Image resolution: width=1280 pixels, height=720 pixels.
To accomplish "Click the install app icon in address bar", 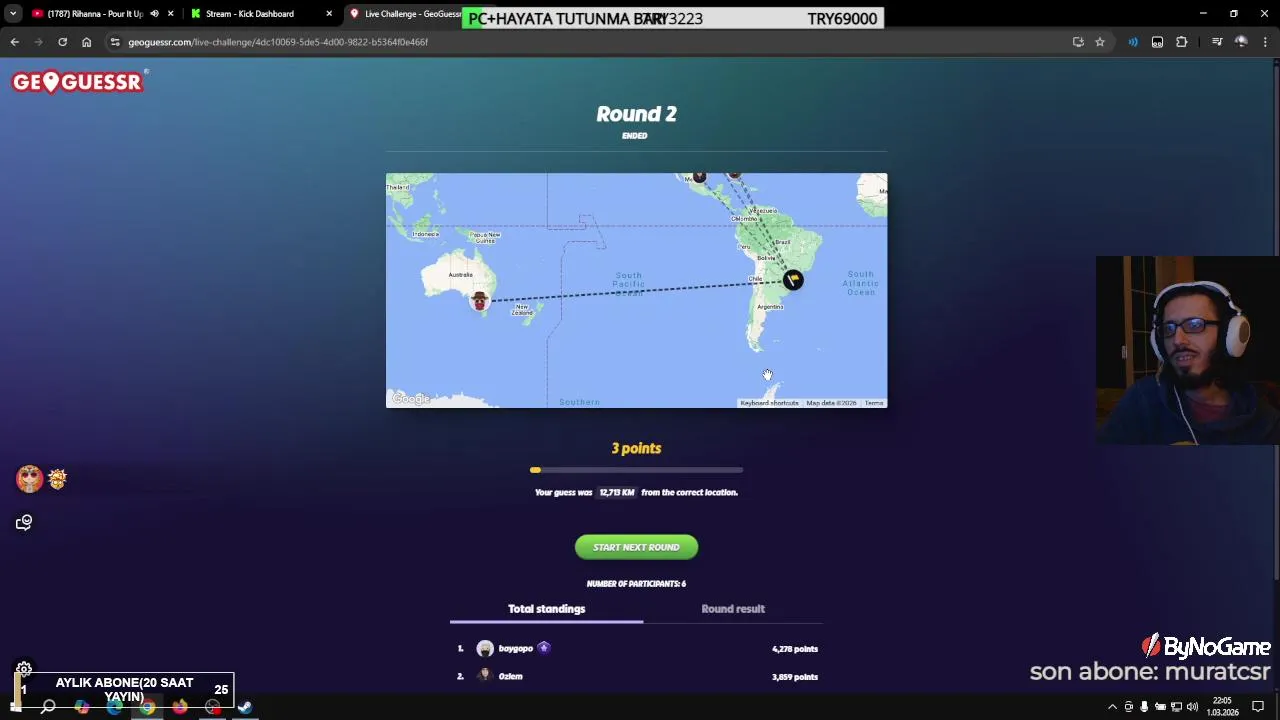I will [x=1078, y=42].
